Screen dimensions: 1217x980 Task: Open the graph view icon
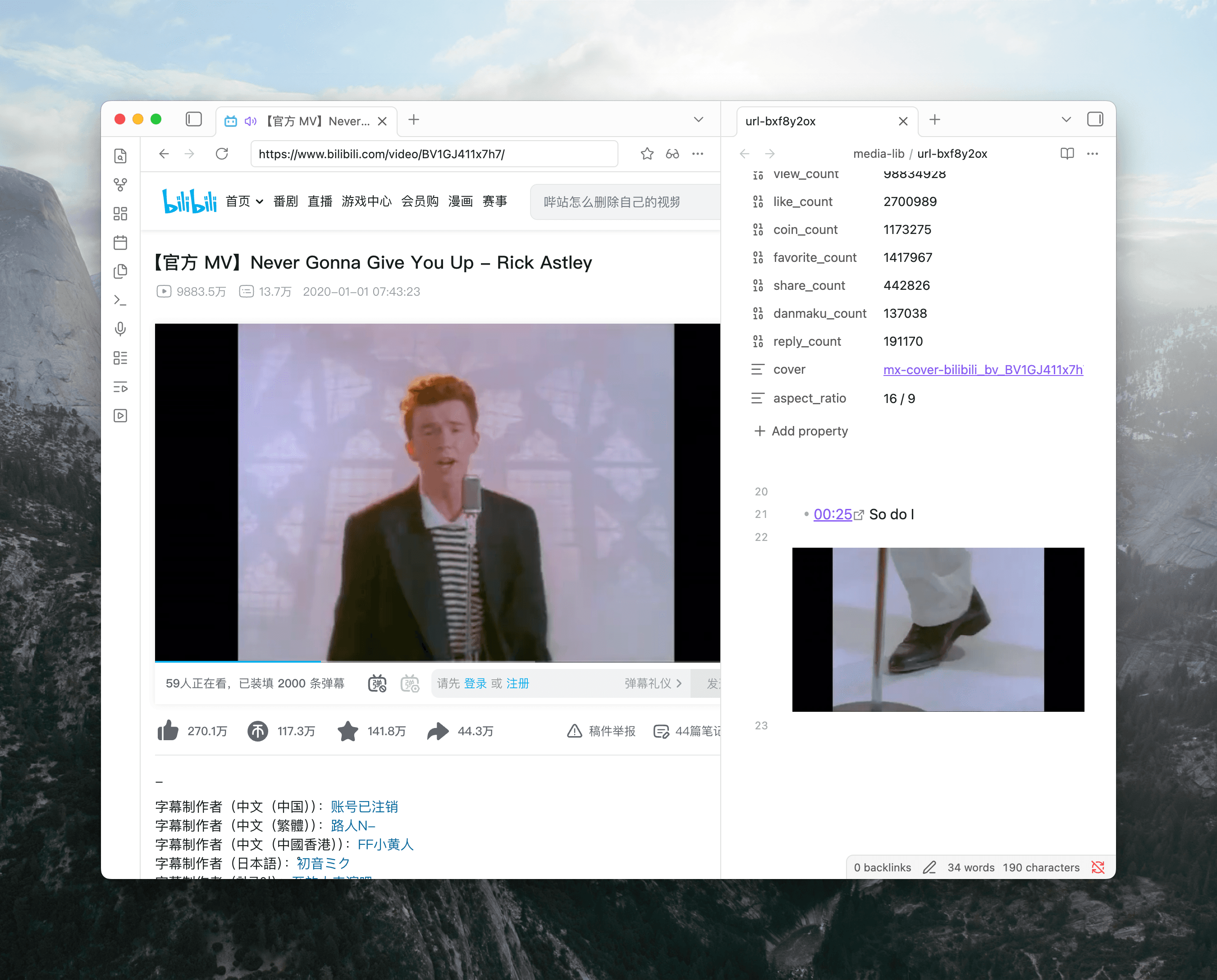coord(121,184)
